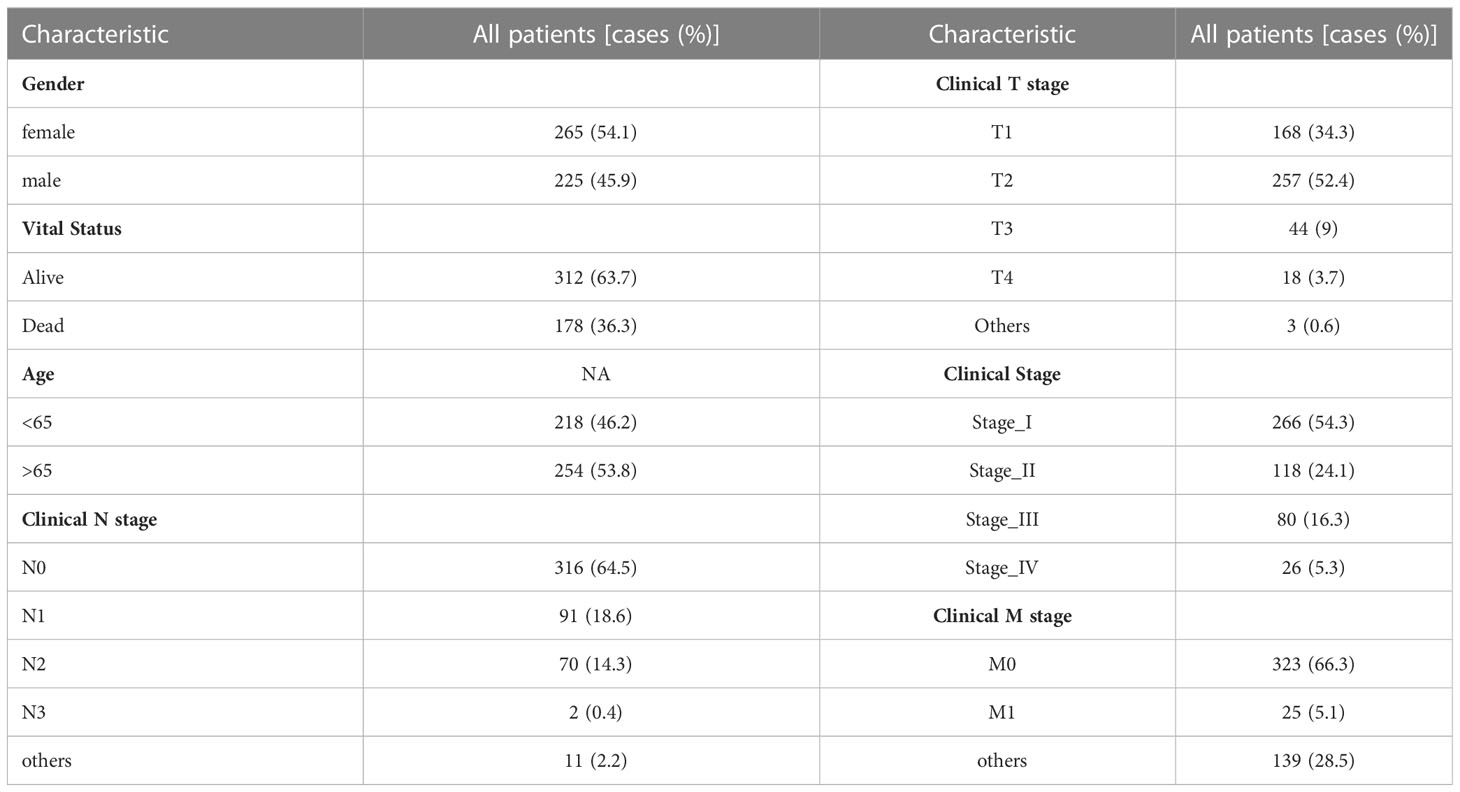Select the Alive value 312 (63.7)
The height and width of the screenshot is (792, 1460).
point(591,277)
